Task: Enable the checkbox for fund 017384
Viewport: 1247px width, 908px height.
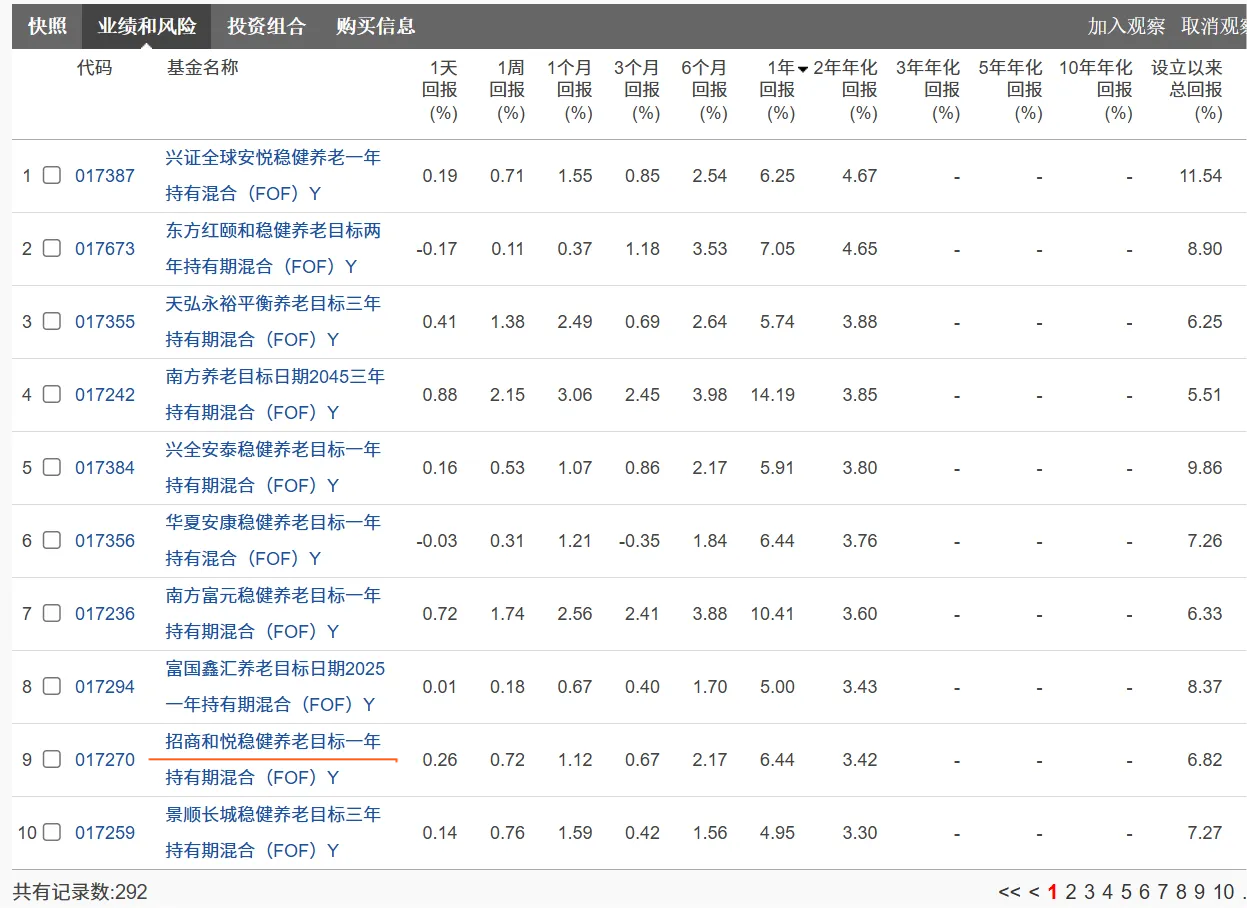Action: (52, 467)
